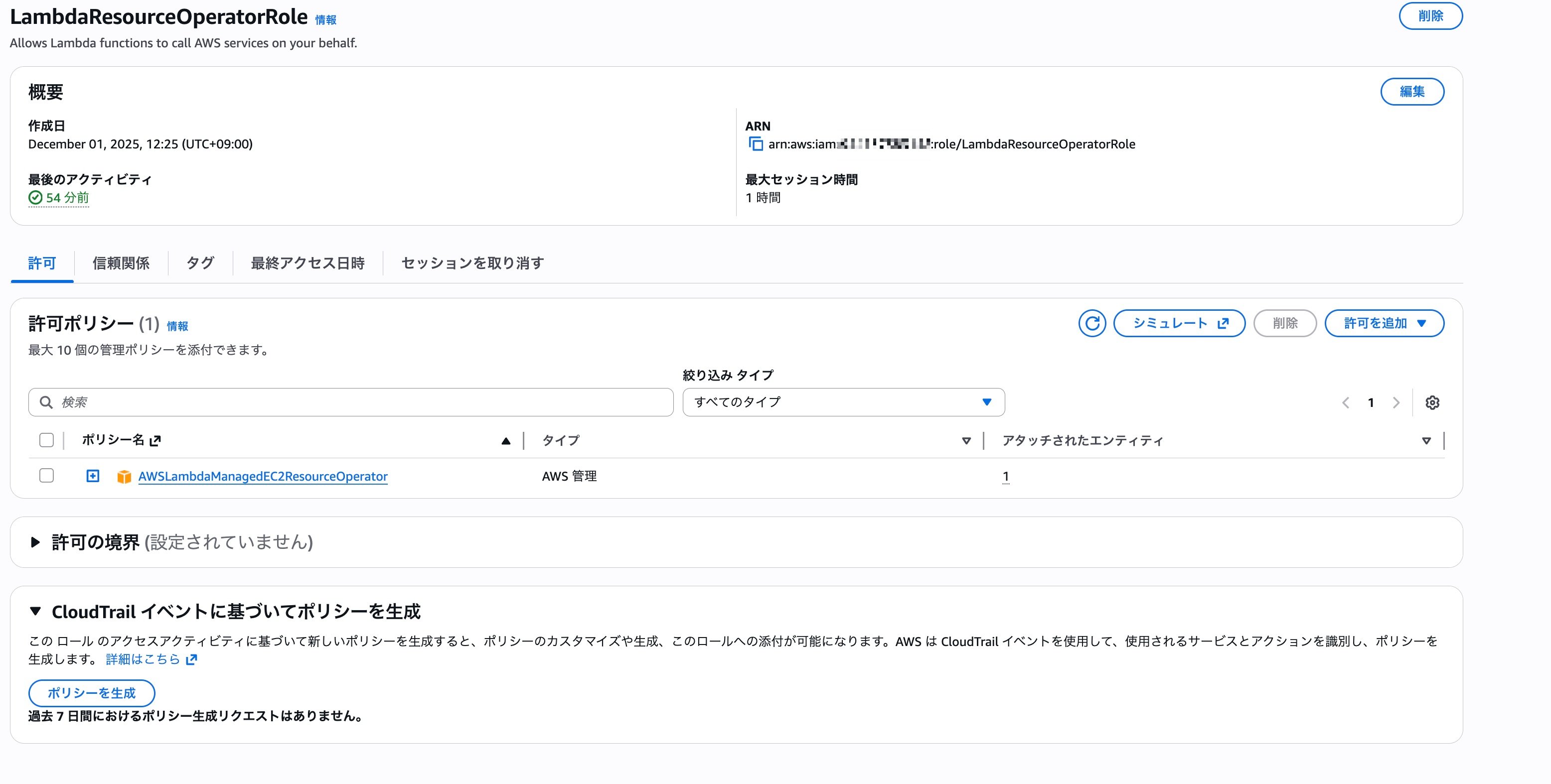
Task: Open the すべてのタイプ filter dropdown
Action: (843, 402)
